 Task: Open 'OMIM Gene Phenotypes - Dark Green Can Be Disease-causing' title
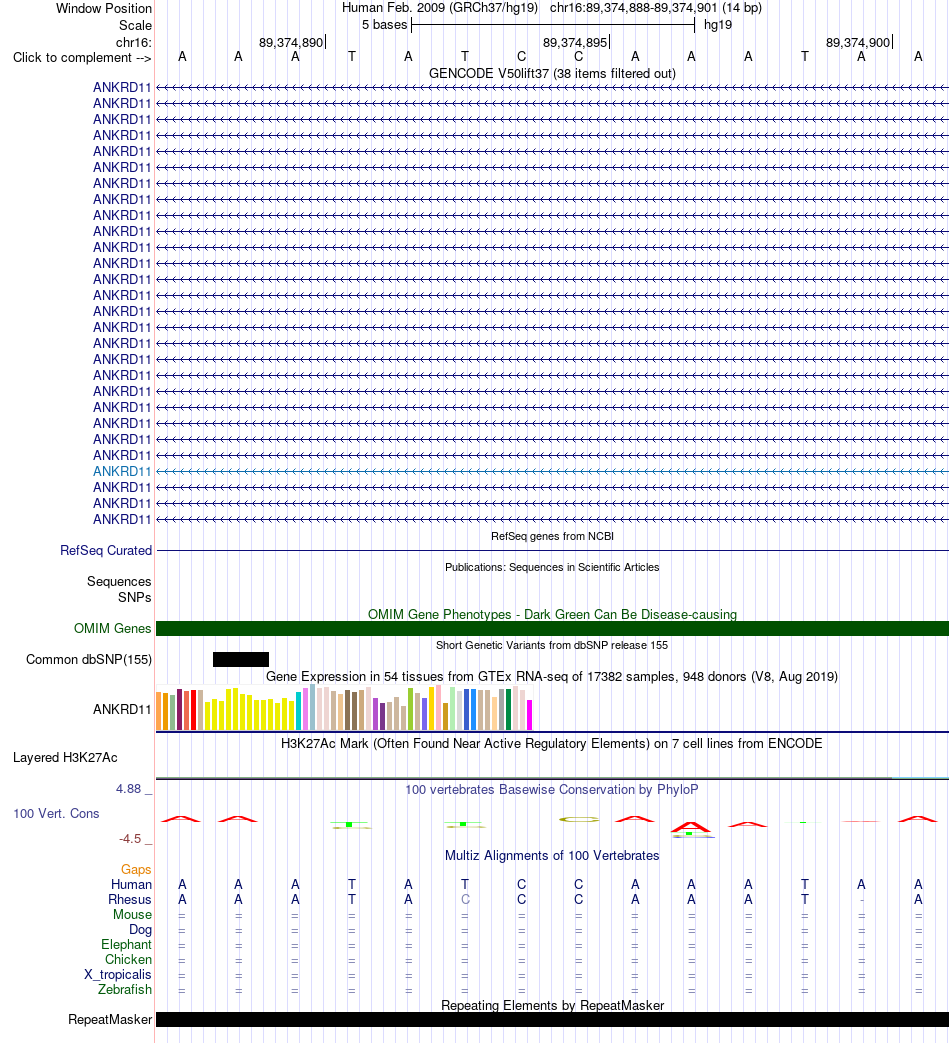[552, 615]
